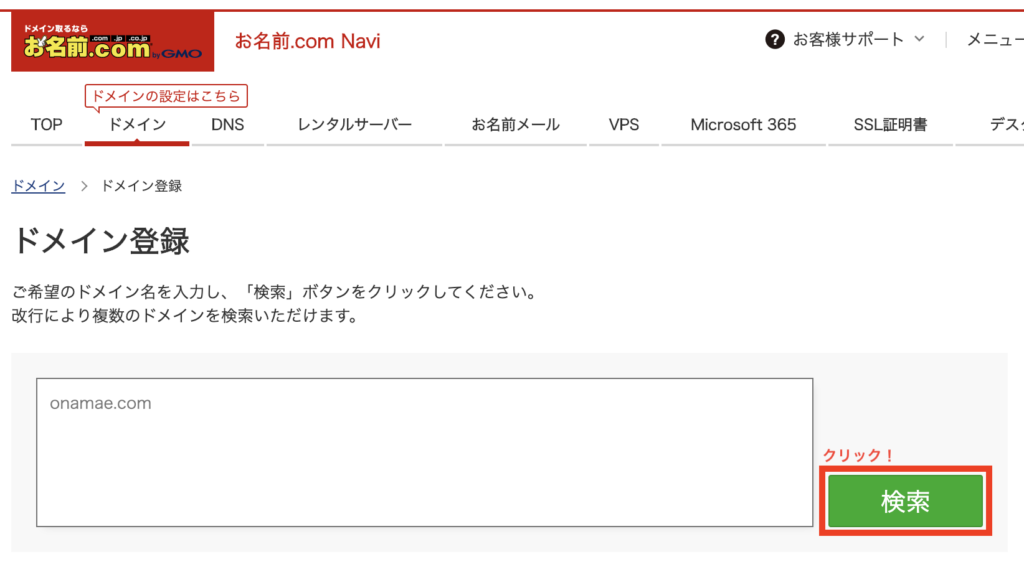
Task: Go to the レンタルサーバー tab
Action: 355,125
